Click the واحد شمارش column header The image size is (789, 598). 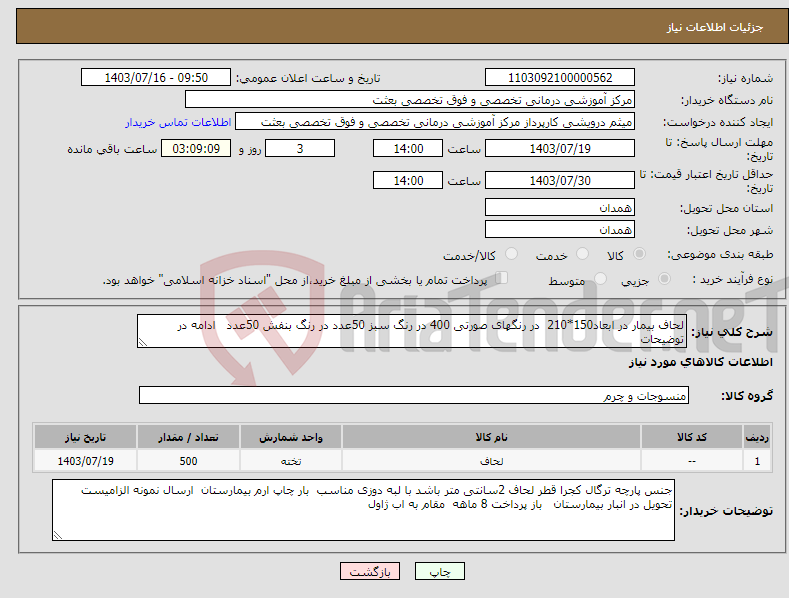click(291, 437)
